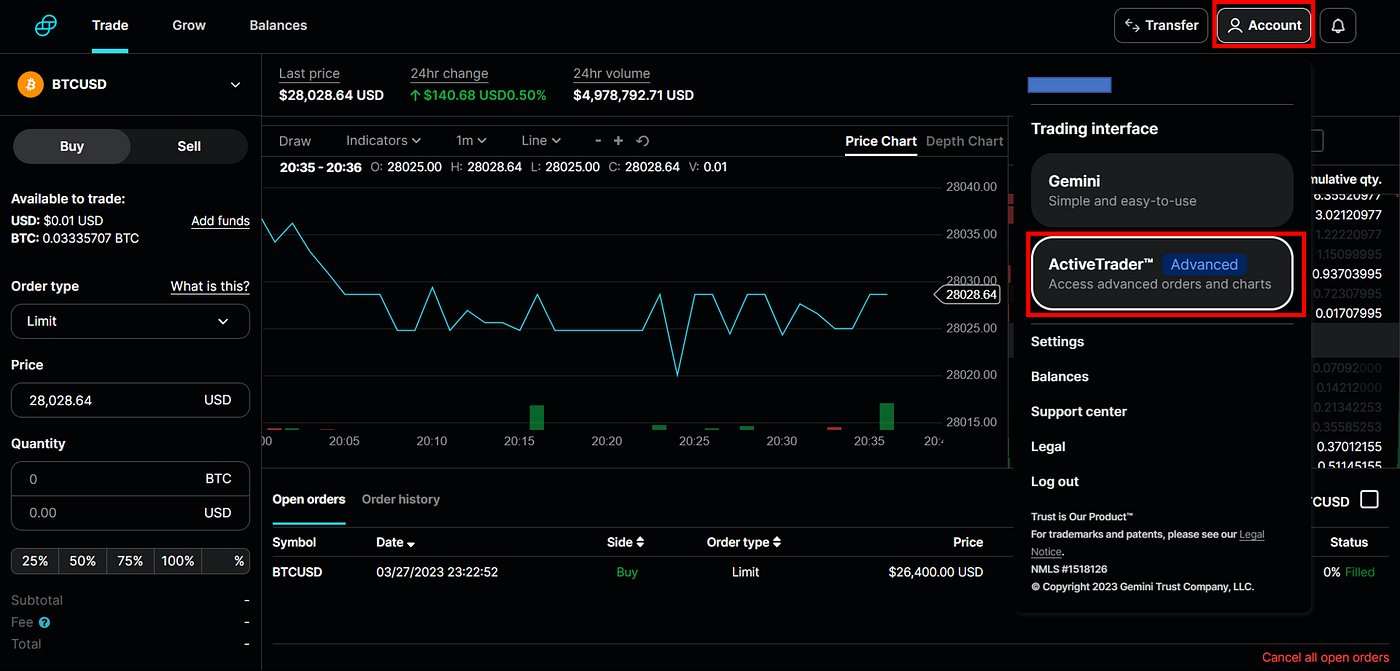Tick the BTCUSD filter checkbox
Screen dimensions: 1400x671
1369,500
